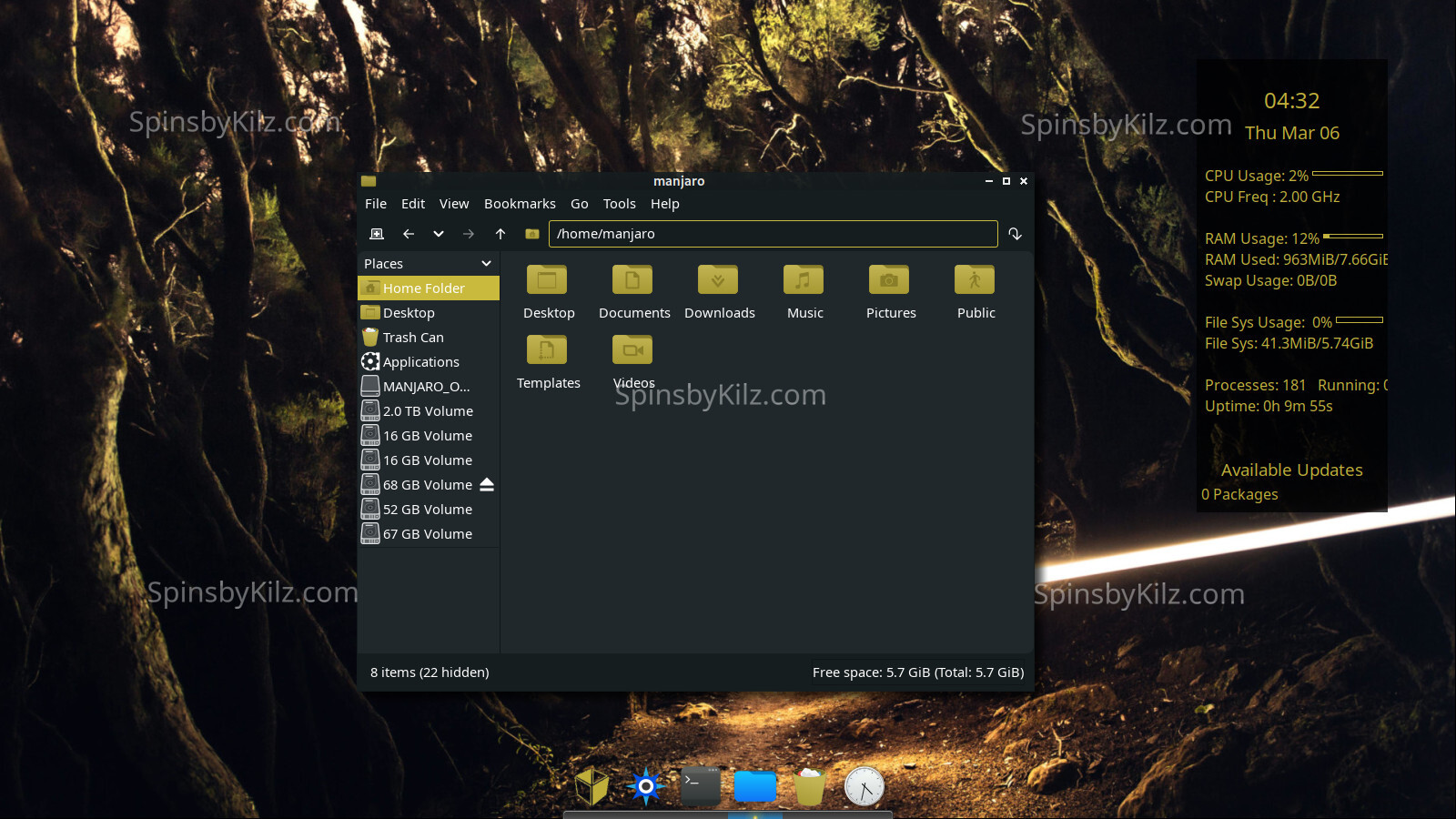Open the Help menu

click(x=665, y=204)
